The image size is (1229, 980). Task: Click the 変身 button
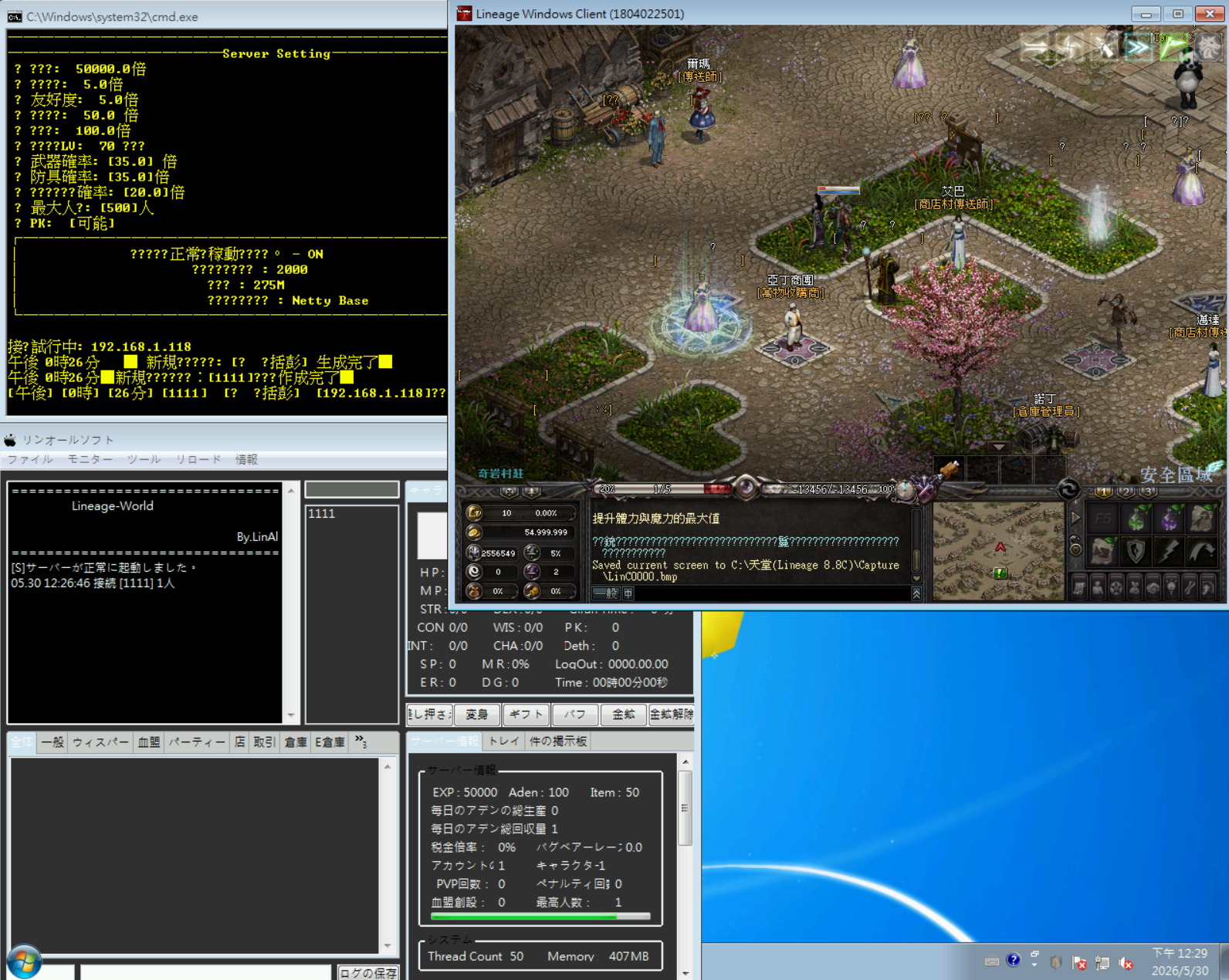click(x=476, y=715)
